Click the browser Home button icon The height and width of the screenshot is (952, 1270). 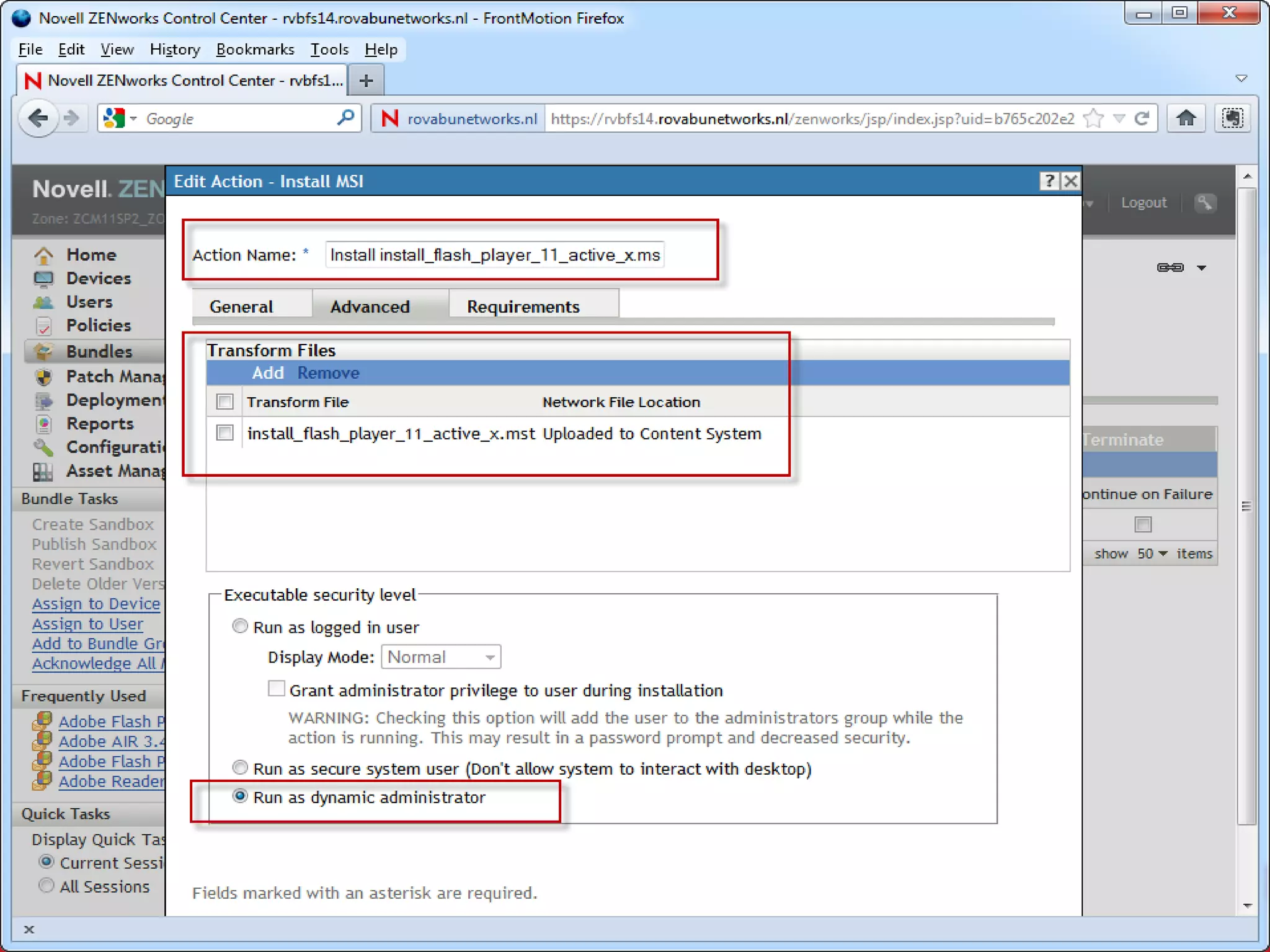tap(1186, 118)
